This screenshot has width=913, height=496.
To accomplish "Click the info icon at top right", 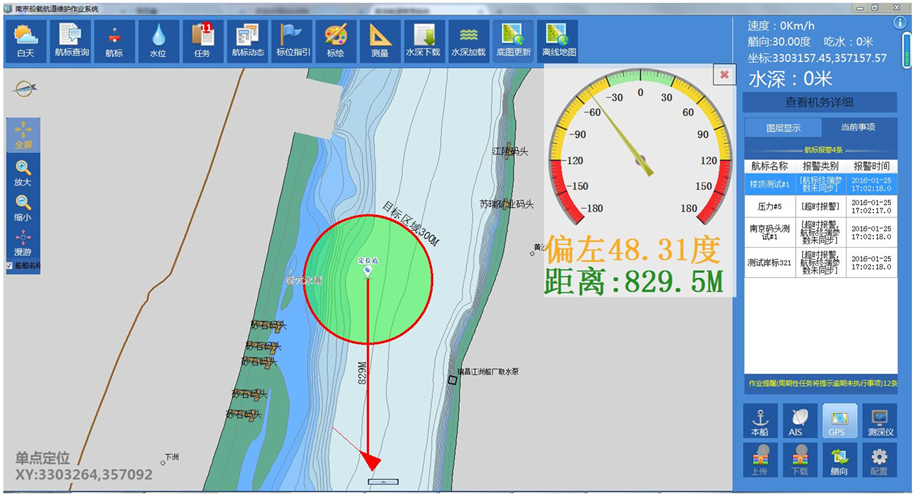I will [x=900, y=23].
